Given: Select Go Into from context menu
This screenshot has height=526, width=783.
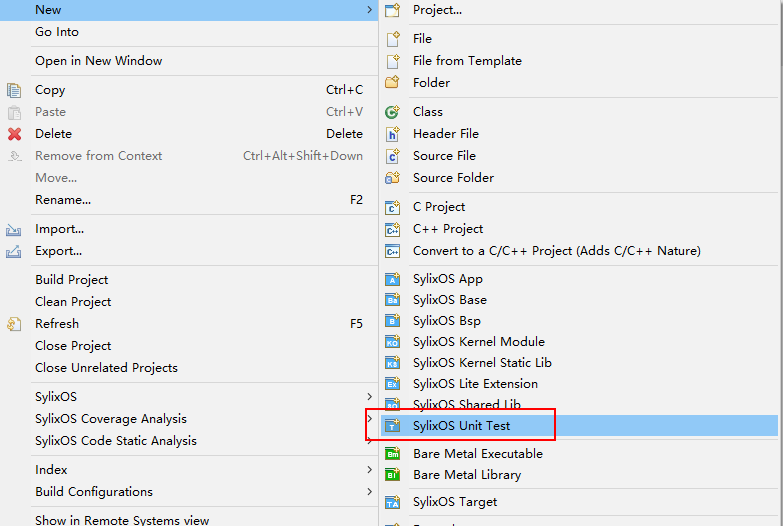Looking at the screenshot, I should pos(190,32).
